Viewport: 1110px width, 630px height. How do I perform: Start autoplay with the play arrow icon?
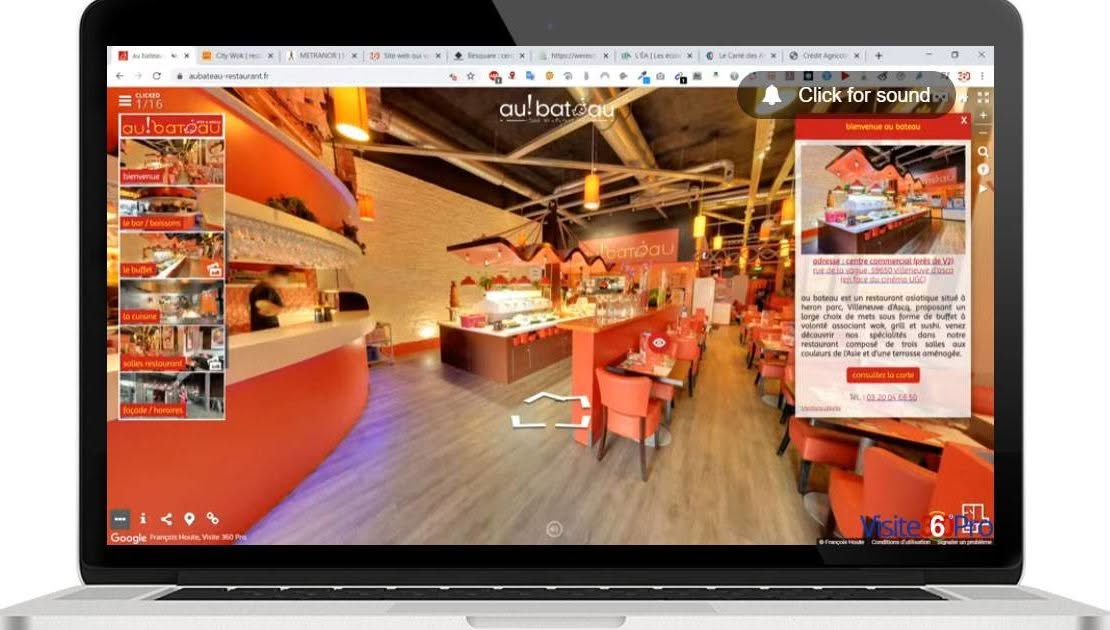point(983,189)
